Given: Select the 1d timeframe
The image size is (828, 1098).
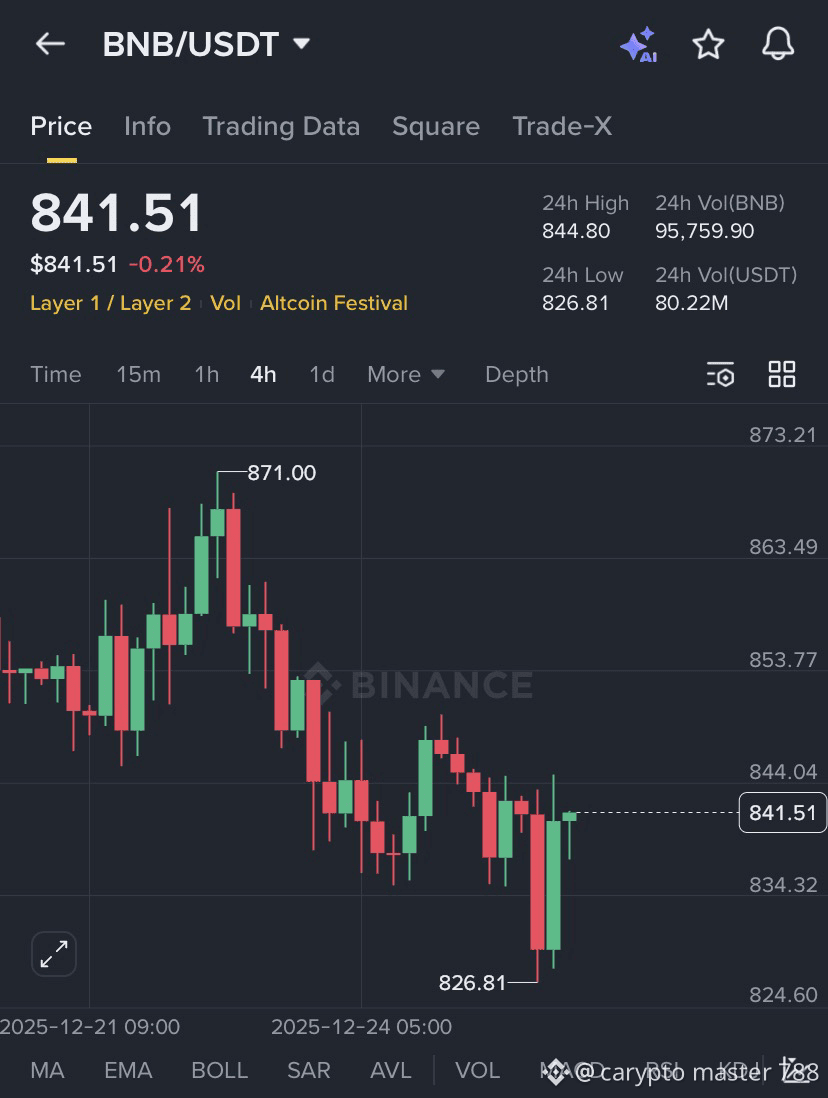Looking at the screenshot, I should tap(322, 374).
